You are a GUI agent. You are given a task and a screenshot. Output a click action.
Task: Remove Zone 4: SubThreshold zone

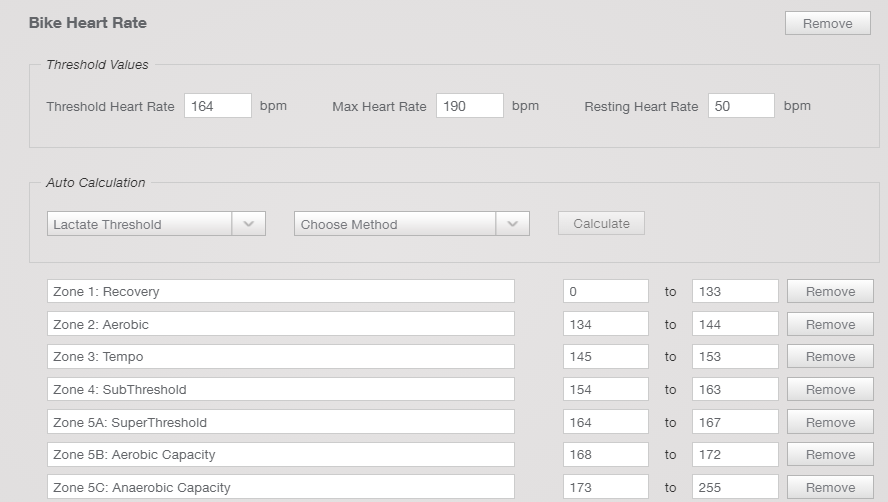[x=830, y=390]
